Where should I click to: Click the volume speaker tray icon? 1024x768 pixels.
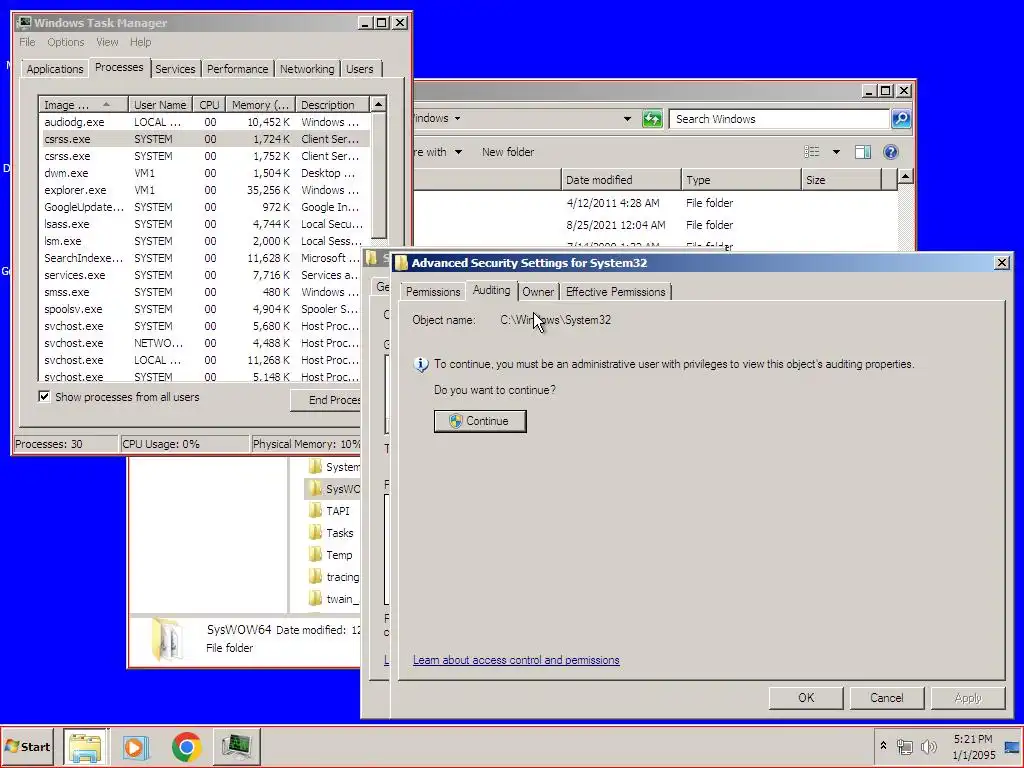click(x=928, y=746)
